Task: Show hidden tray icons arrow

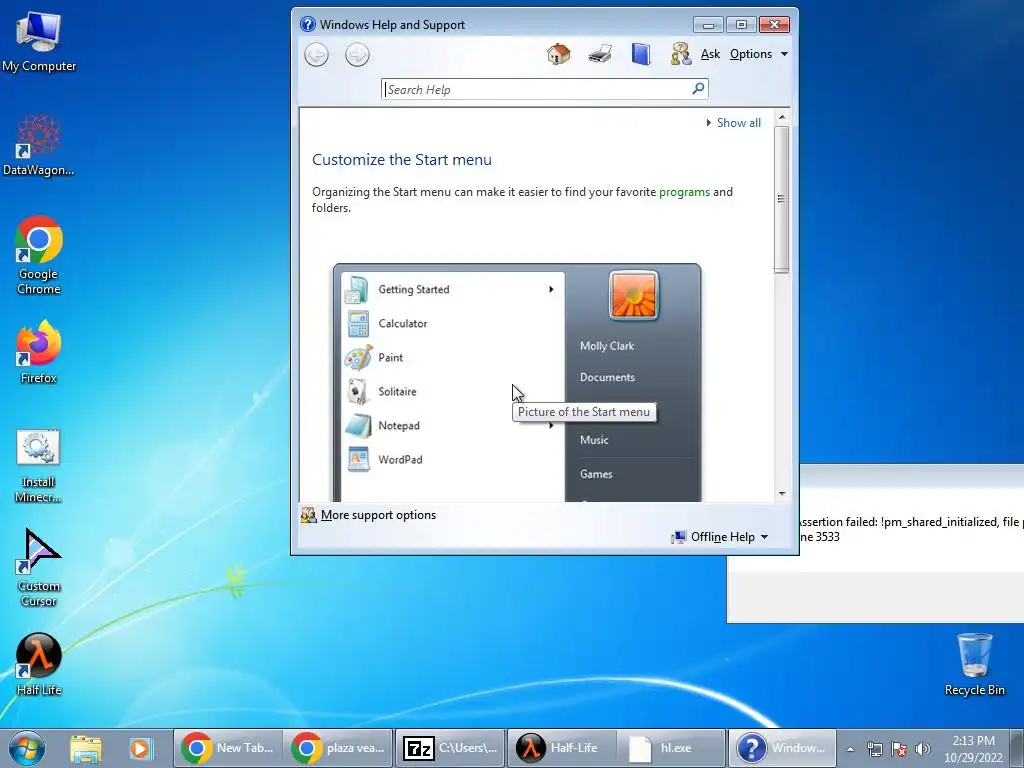Action: pos(850,749)
